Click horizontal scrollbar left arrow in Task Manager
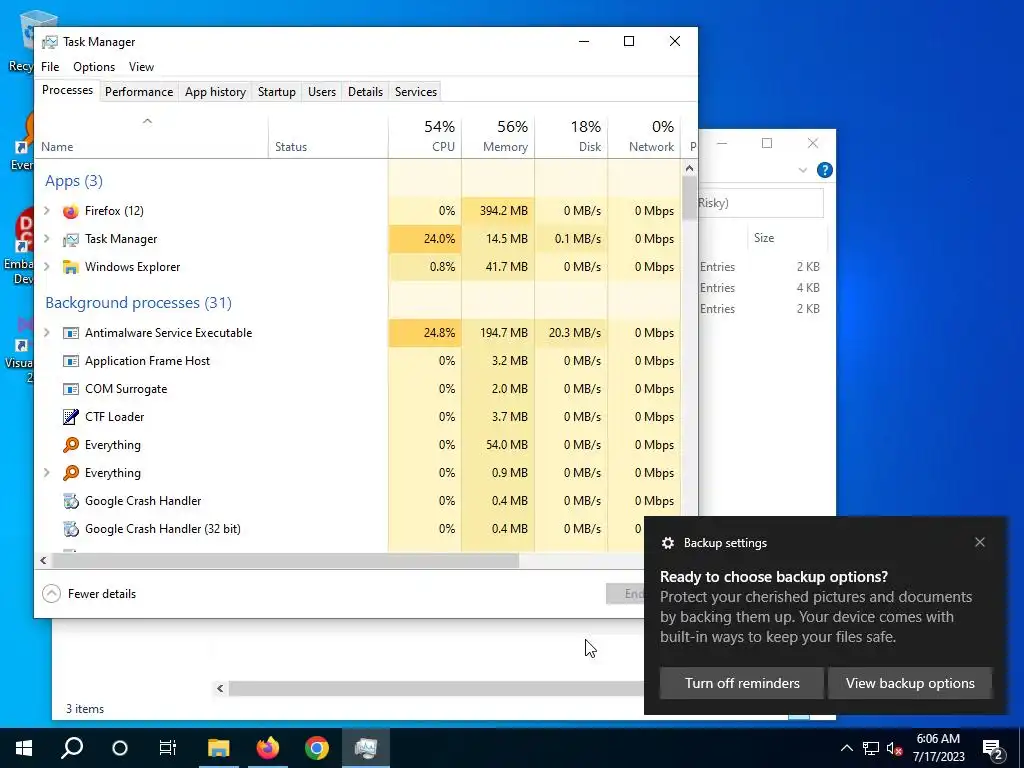The width and height of the screenshot is (1024, 768). point(43,560)
